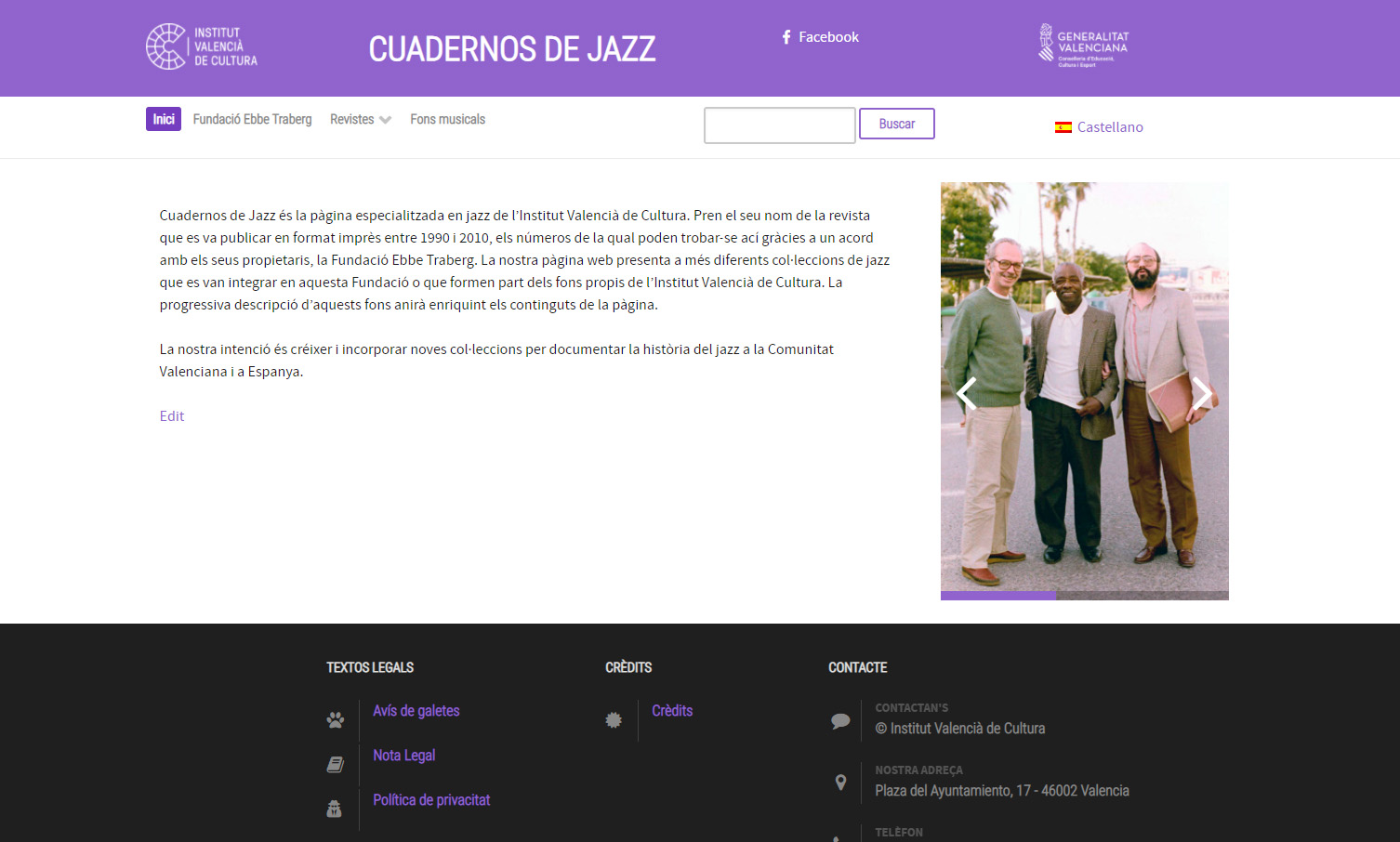Open the Nota Legal link
This screenshot has height=842, width=1400.
click(404, 756)
